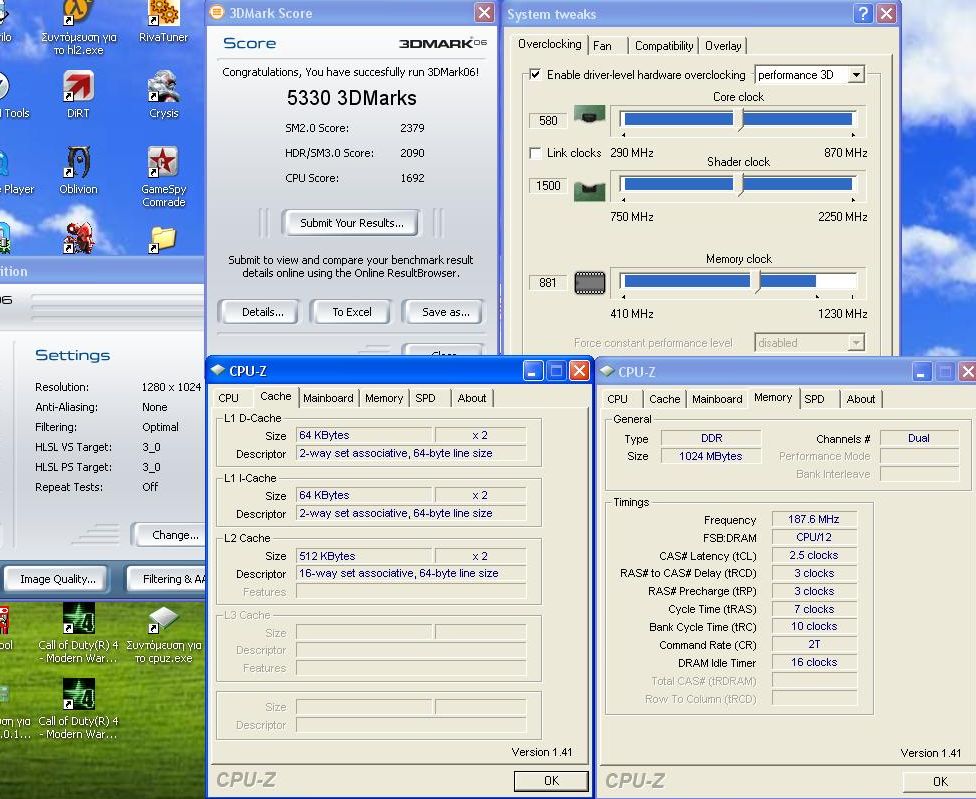Click the 3DMark Score title bar icon
The height and width of the screenshot is (799, 976).
point(217,12)
